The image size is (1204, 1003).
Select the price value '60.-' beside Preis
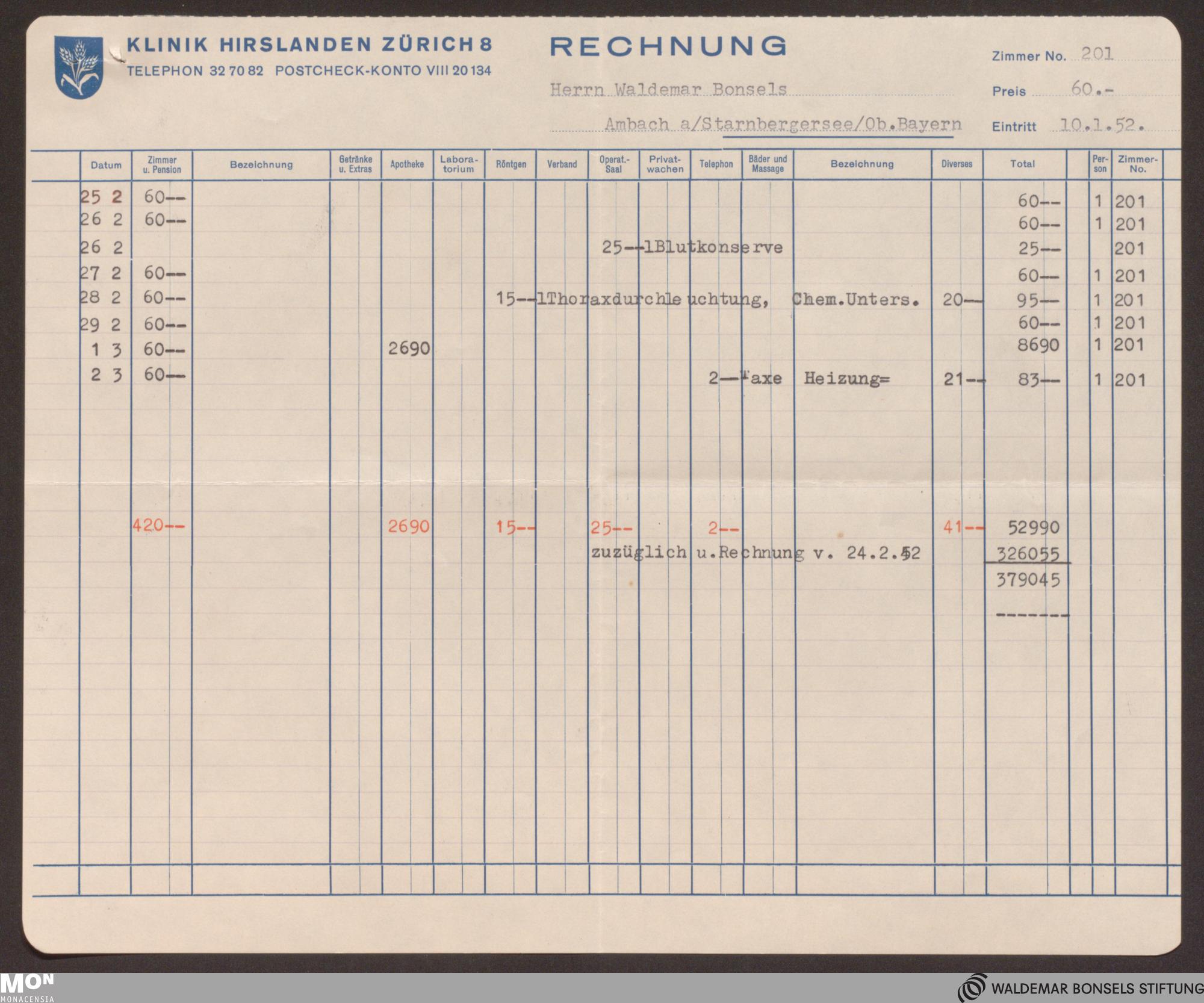(x=1092, y=89)
